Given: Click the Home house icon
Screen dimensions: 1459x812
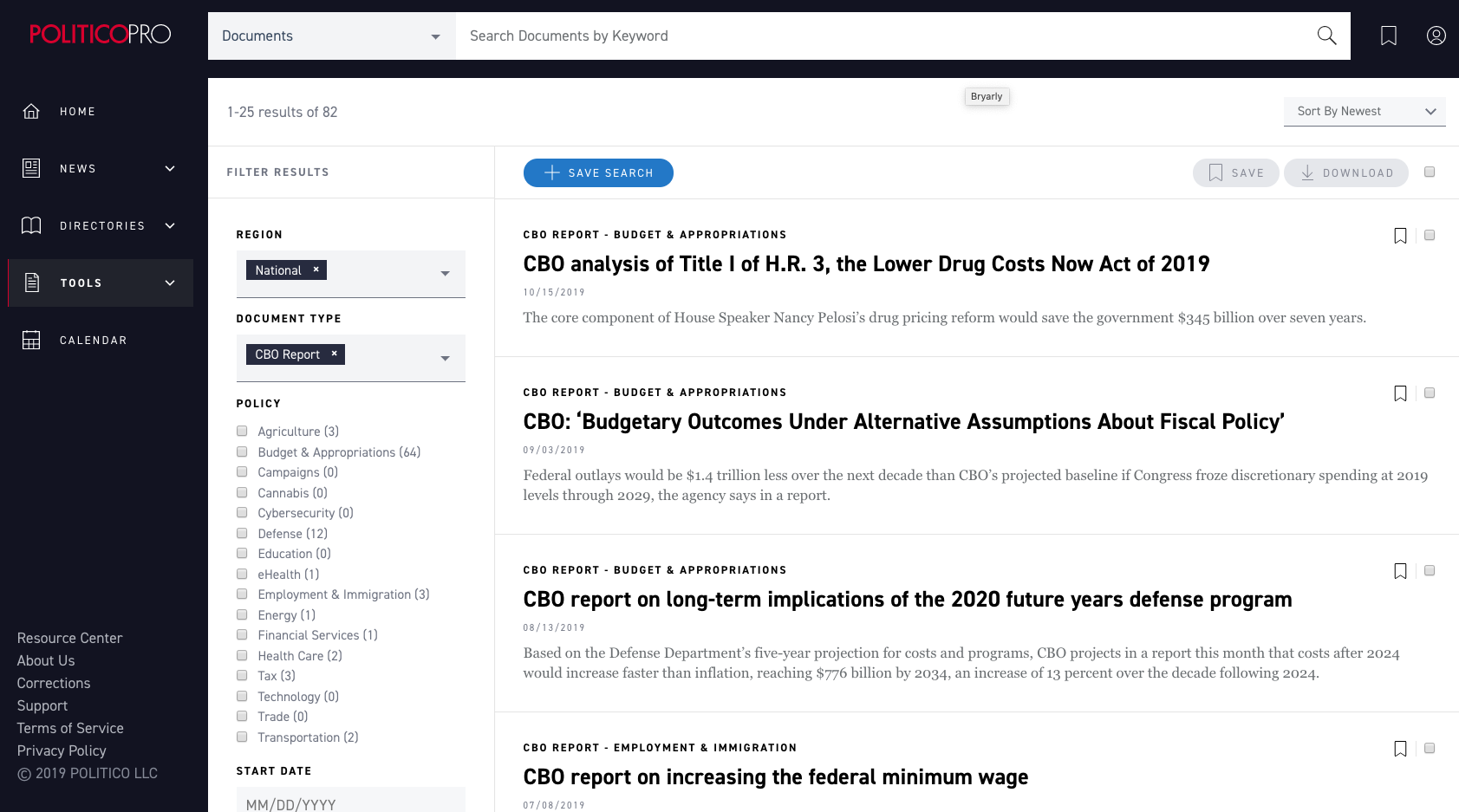Looking at the screenshot, I should point(31,111).
